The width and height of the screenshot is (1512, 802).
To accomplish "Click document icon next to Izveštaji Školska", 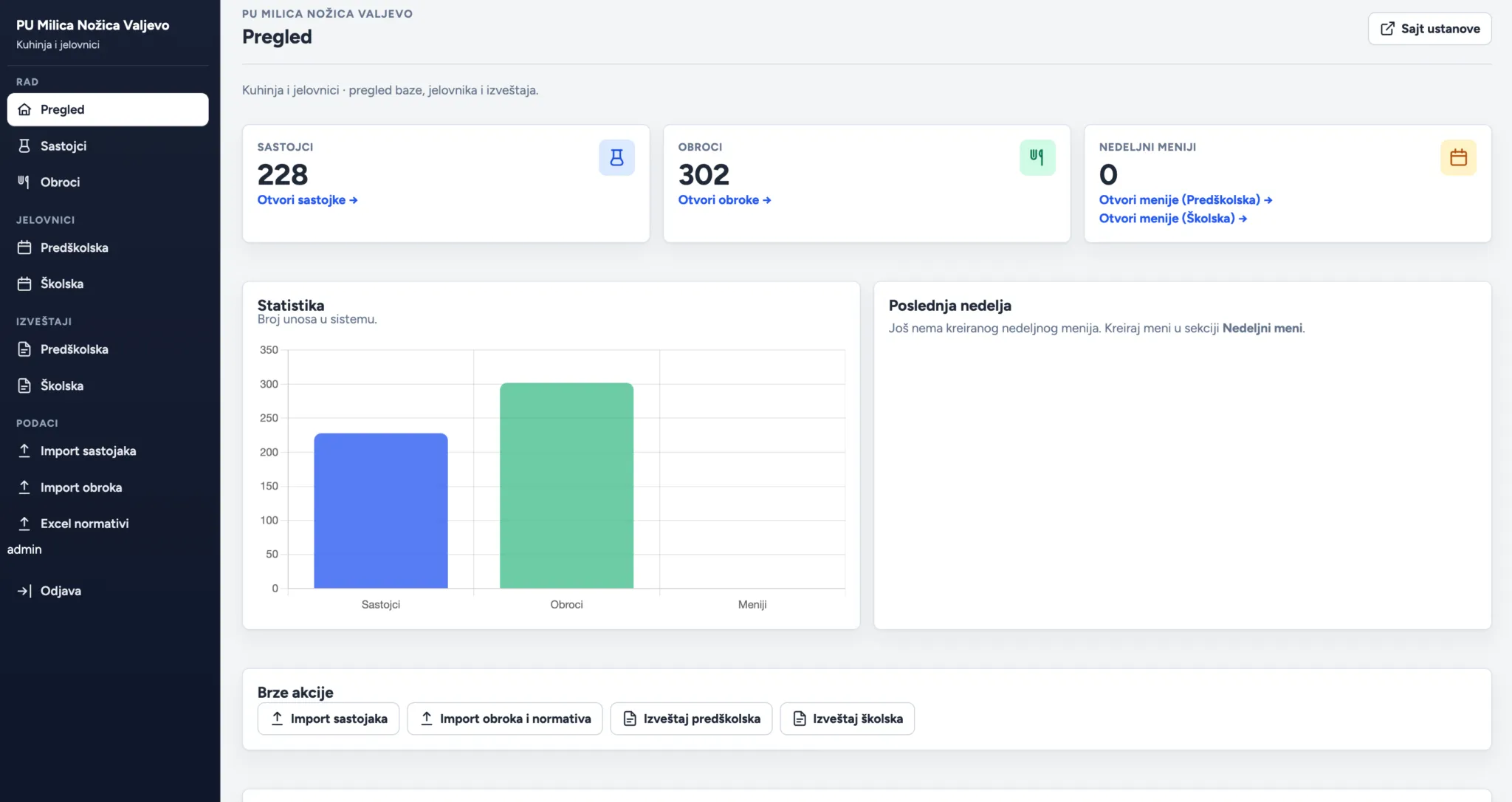I will click(x=24, y=385).
